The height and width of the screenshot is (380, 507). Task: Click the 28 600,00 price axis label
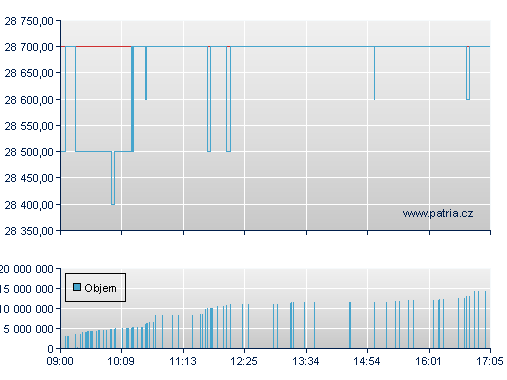click(29, 100)
